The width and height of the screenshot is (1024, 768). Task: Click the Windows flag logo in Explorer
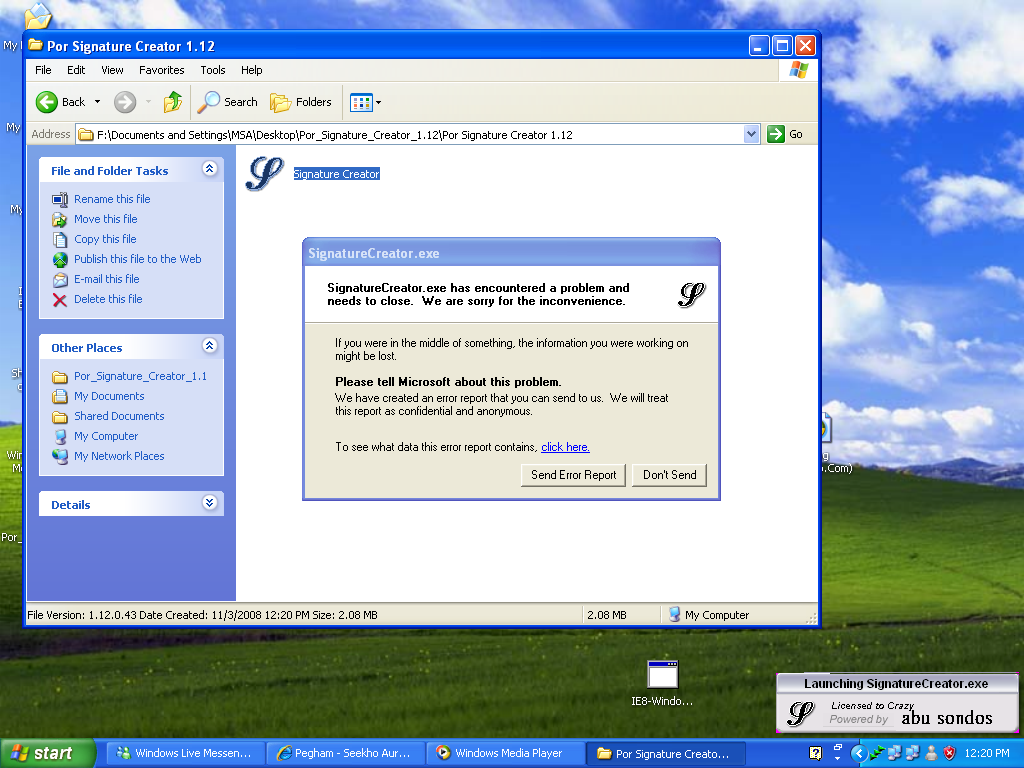tap(798, 70)
